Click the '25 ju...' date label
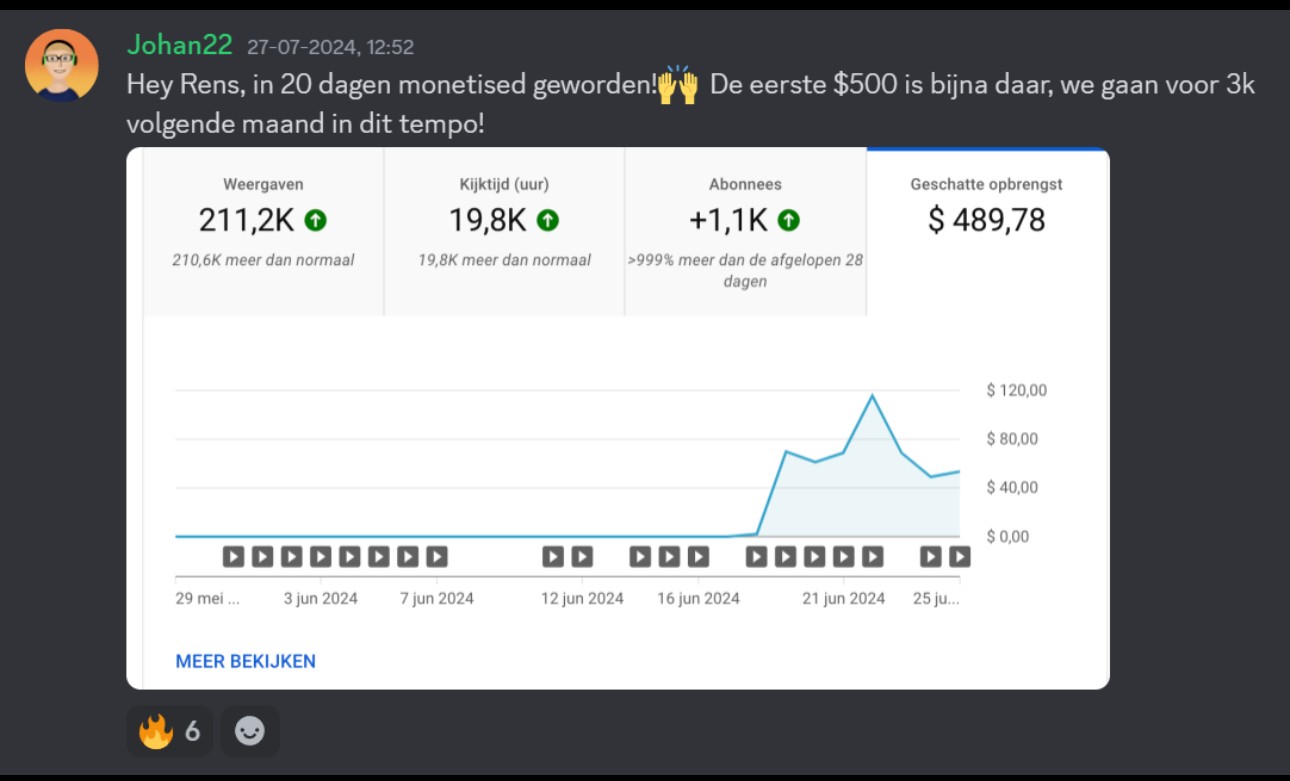 [936, 599]
